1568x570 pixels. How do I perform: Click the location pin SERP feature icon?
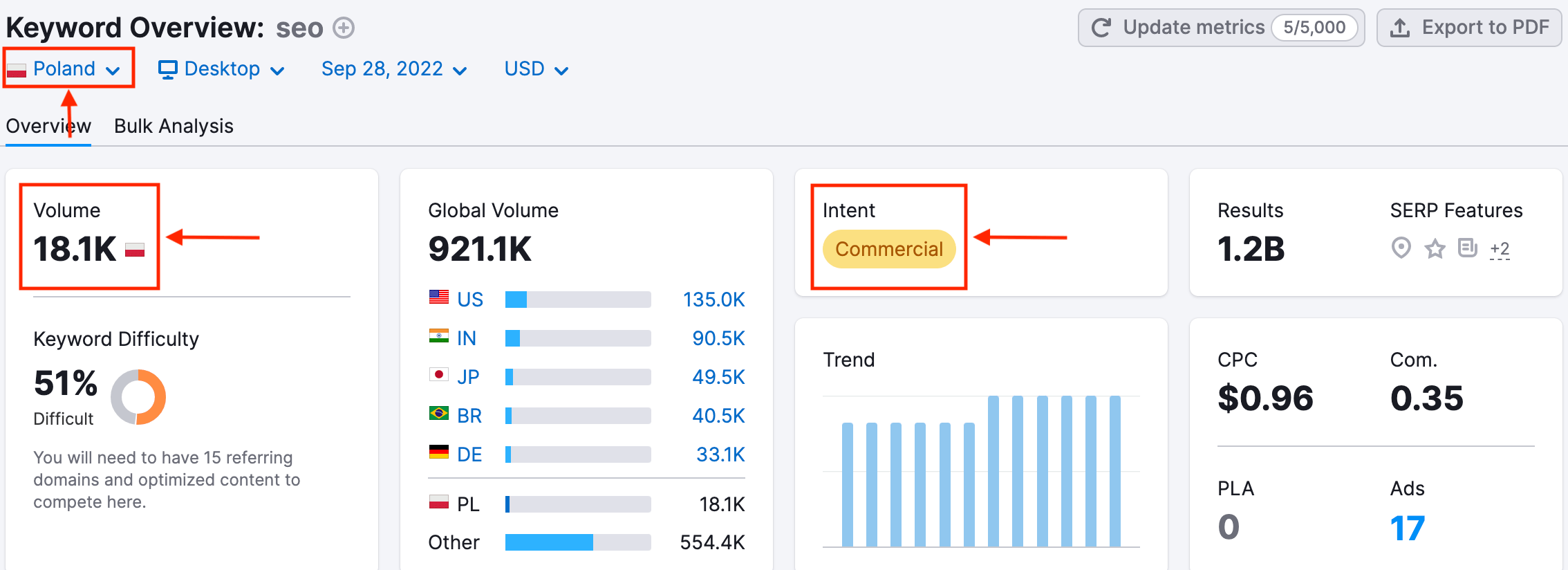pyautogui.click(x=1401, y=248)
